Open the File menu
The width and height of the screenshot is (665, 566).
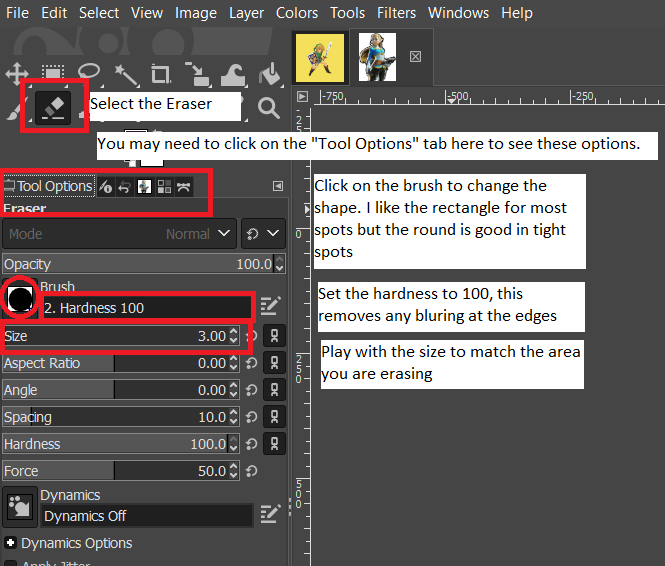tap(17, 13)
